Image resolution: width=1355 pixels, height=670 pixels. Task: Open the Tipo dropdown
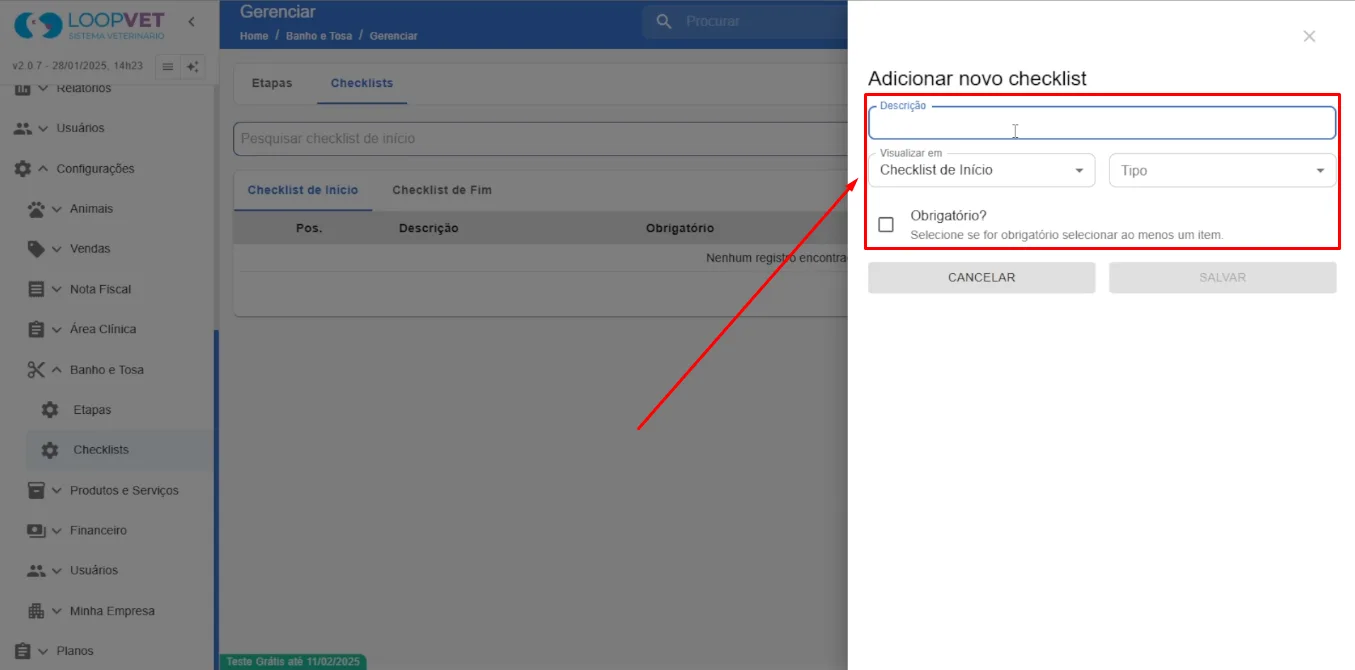tap(1222, 171)
